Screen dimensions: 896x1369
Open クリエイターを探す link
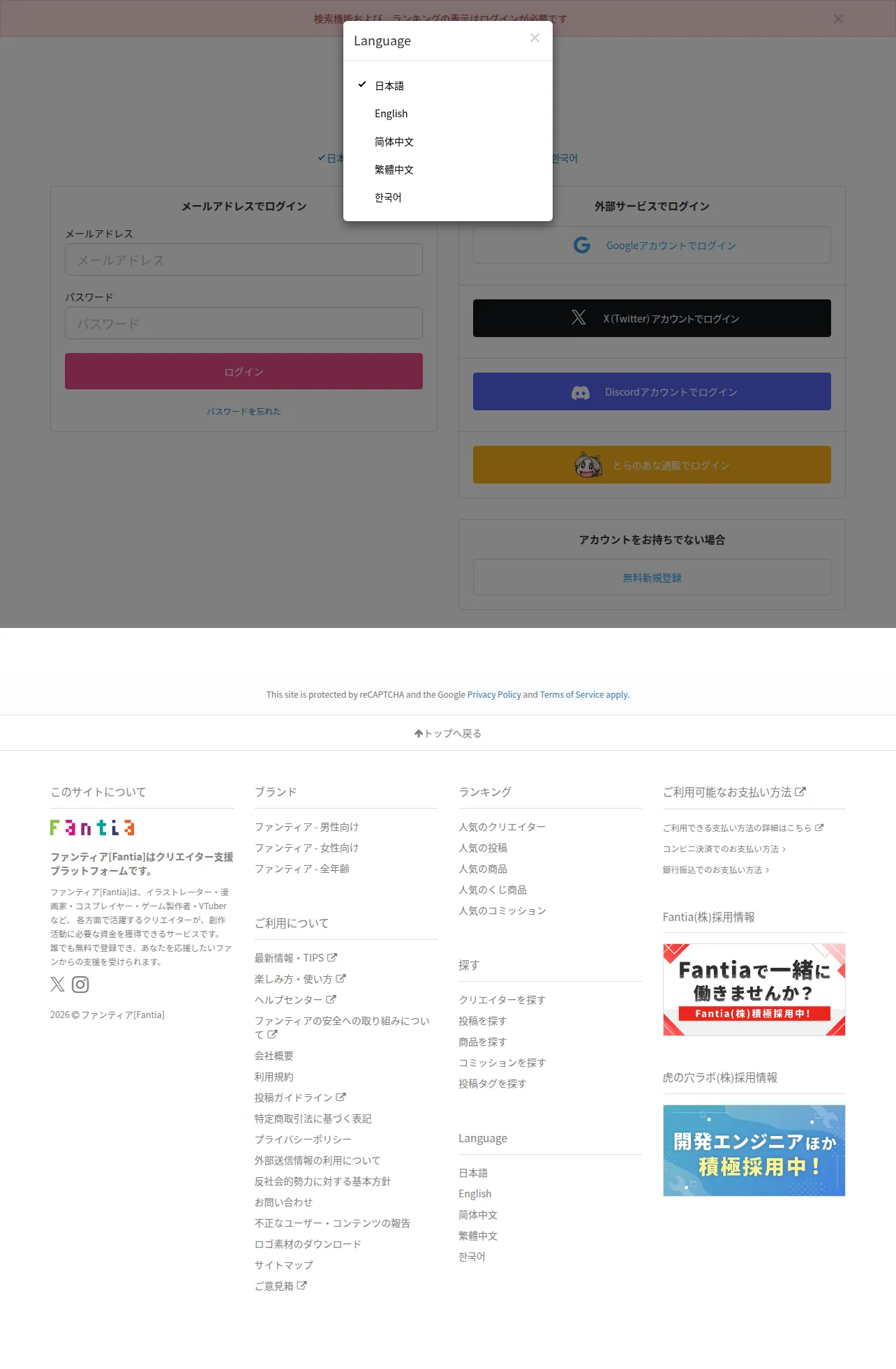[x=502, y=1000]
